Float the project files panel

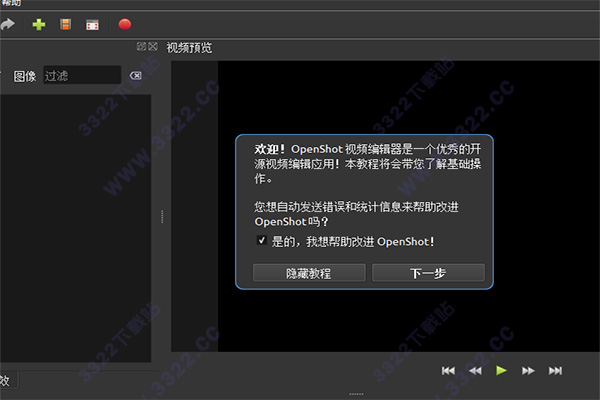pyautogui.click(x=141, y=46)
